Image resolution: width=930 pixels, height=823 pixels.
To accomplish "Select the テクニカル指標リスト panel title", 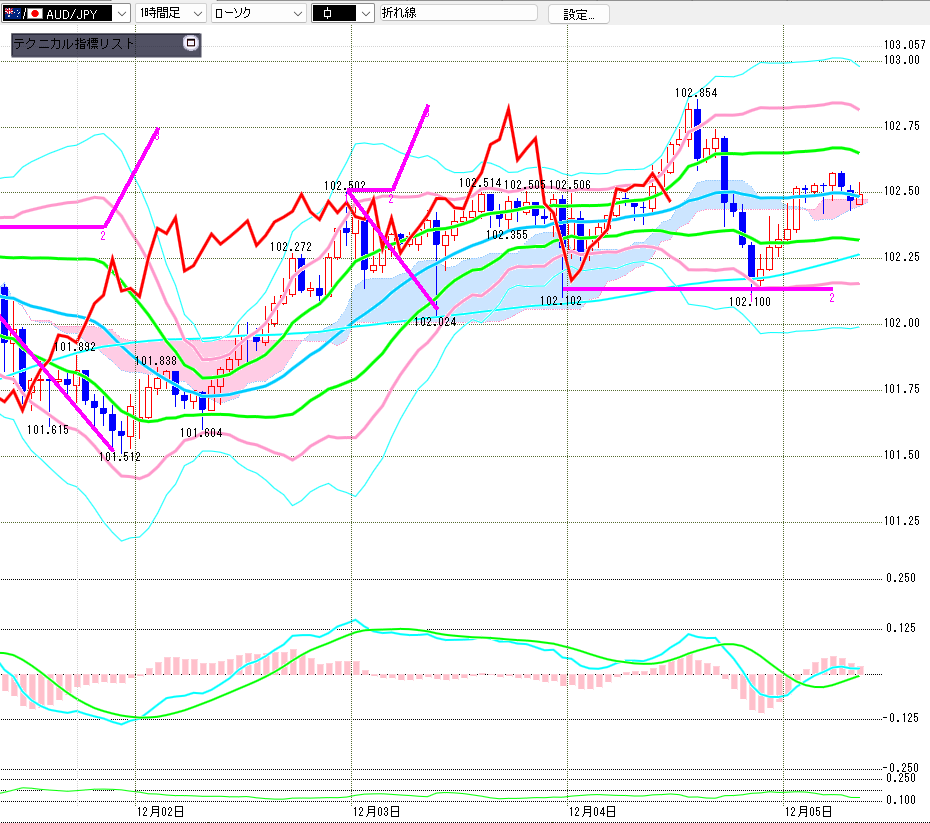I will 74,45.
